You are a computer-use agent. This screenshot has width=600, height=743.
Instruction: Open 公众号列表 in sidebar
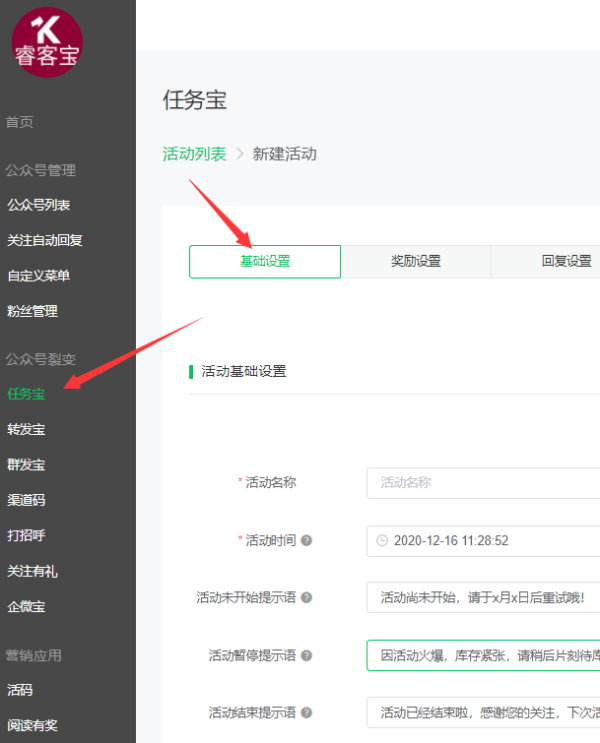[x=38, y=205]
